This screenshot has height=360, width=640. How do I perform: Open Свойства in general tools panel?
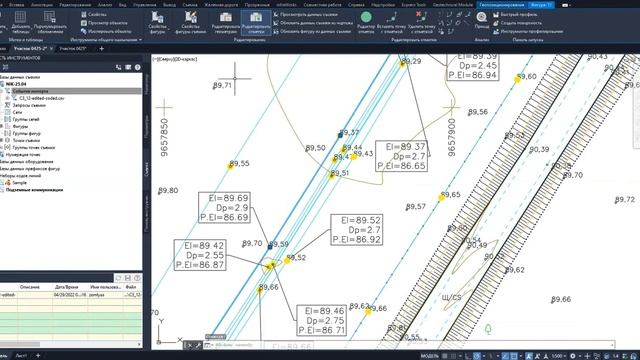coord(94,14)
